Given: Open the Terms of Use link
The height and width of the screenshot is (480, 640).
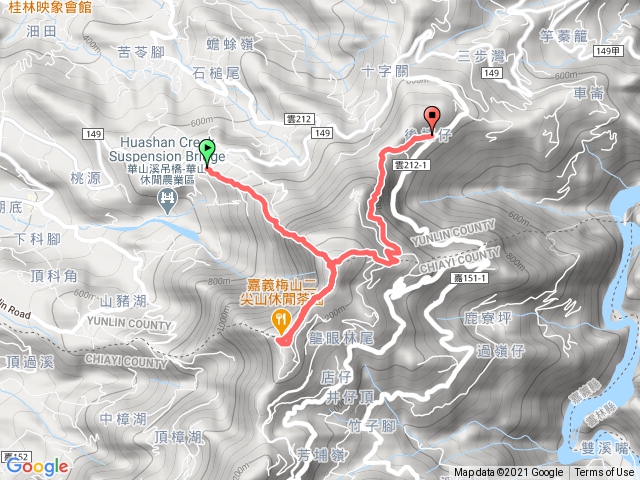Looking at the screenshot, I should click(605, 472).
